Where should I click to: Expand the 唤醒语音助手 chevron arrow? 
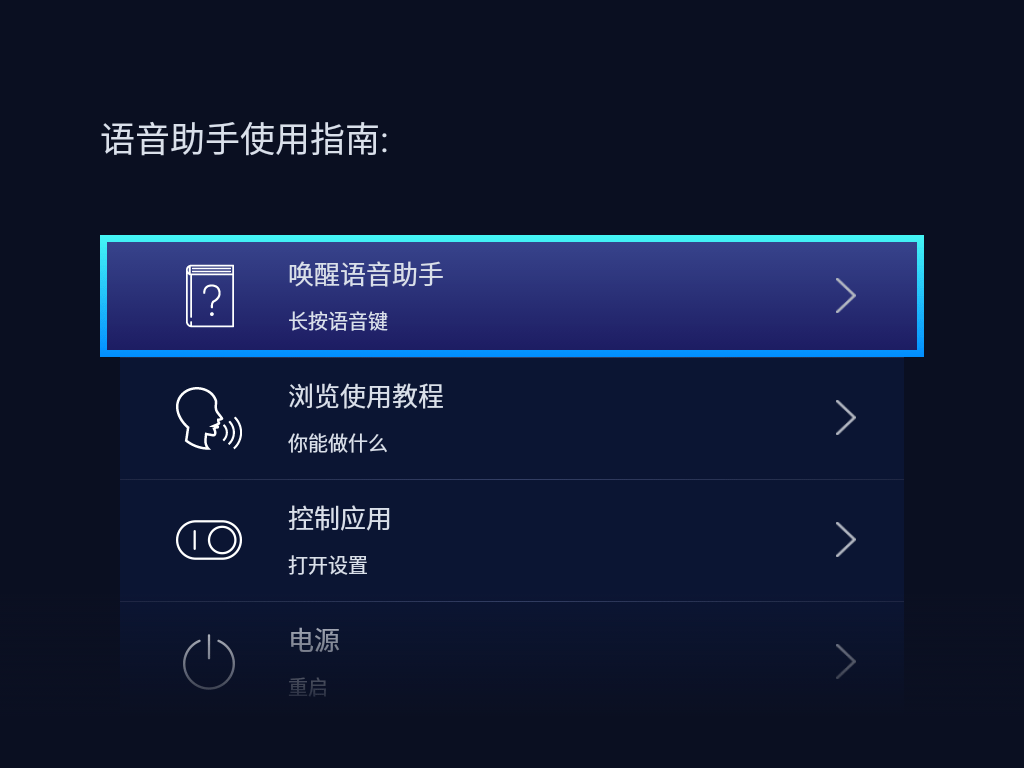coord(845,296)
